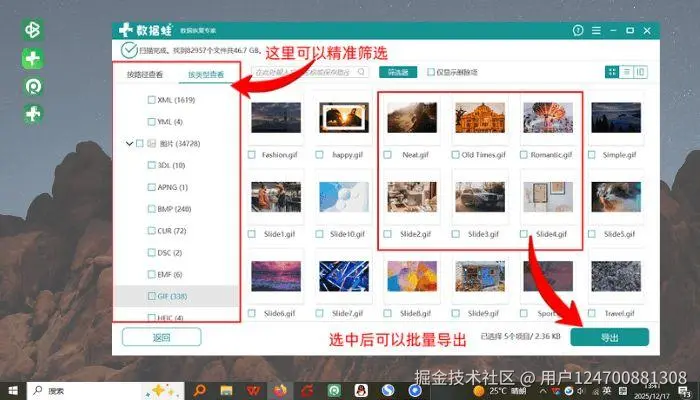Switch to 按类型查看 (view by type) tab
Viewport: 700px width, 400px height.
coord(205,75)
